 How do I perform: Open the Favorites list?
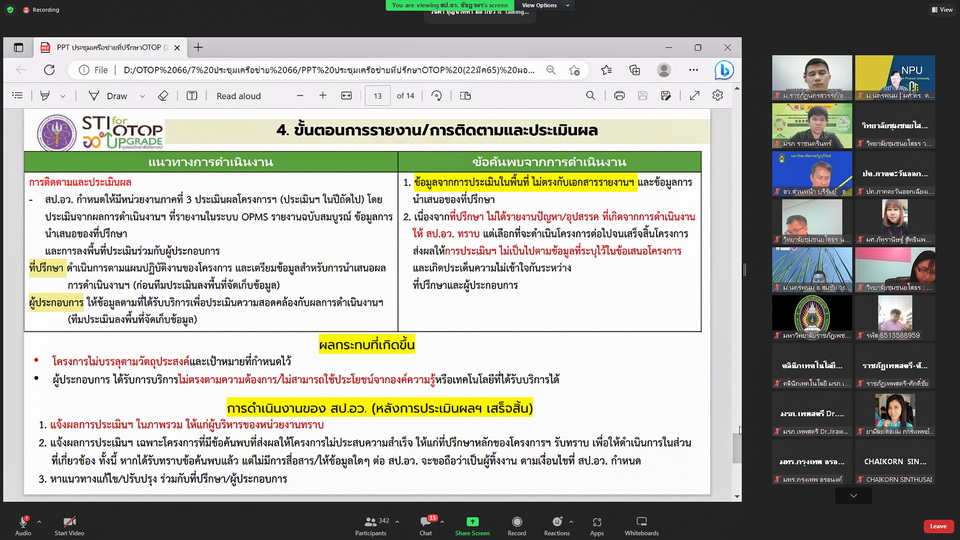(x=606, y=70)
